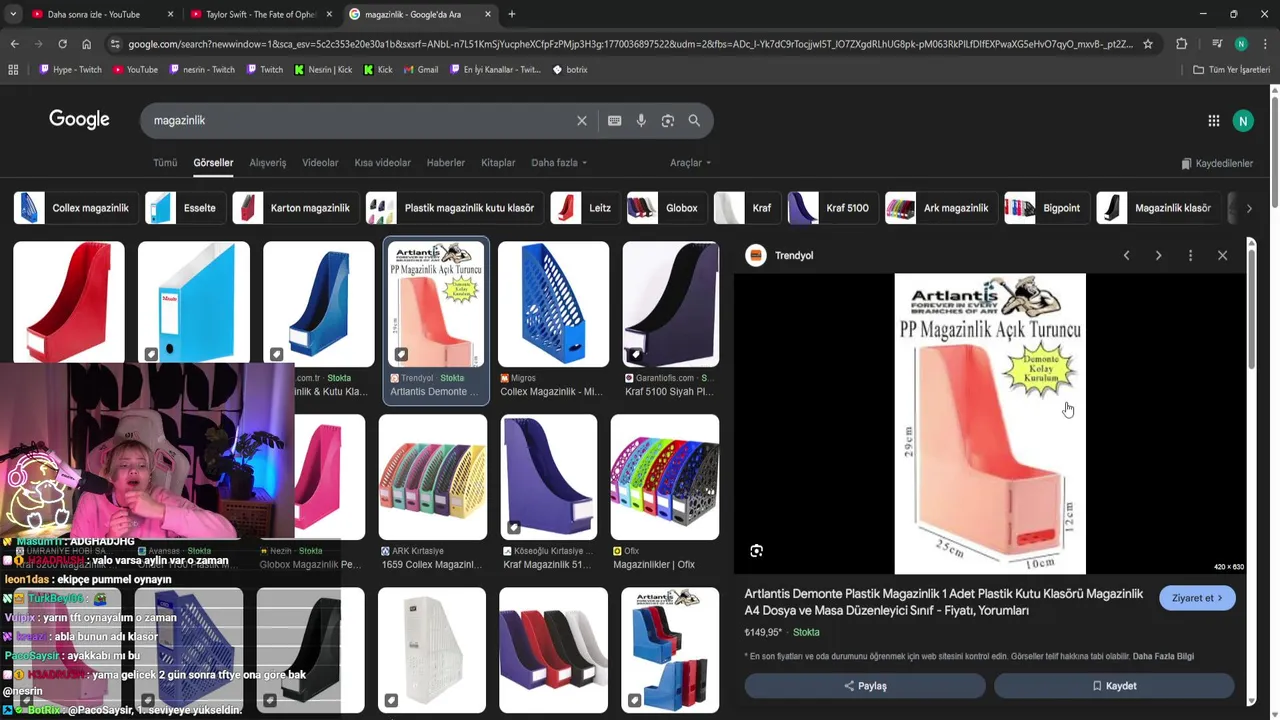The width and height of the screenshot is (1280, 720).
Task: Open the red magazinlik thumbnail
Action: click(69, 302)
